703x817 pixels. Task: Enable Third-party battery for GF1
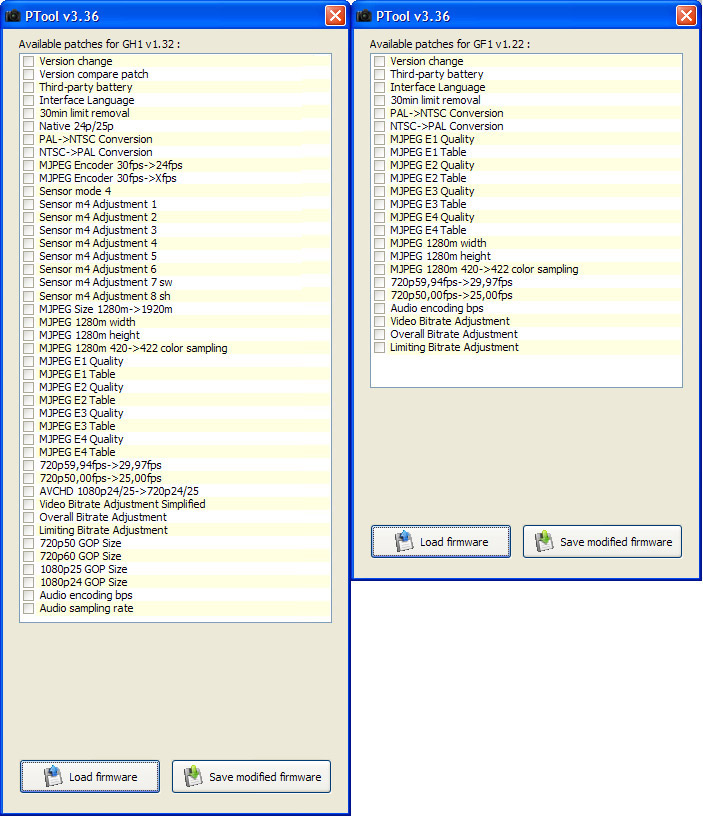tap(380, 75)
